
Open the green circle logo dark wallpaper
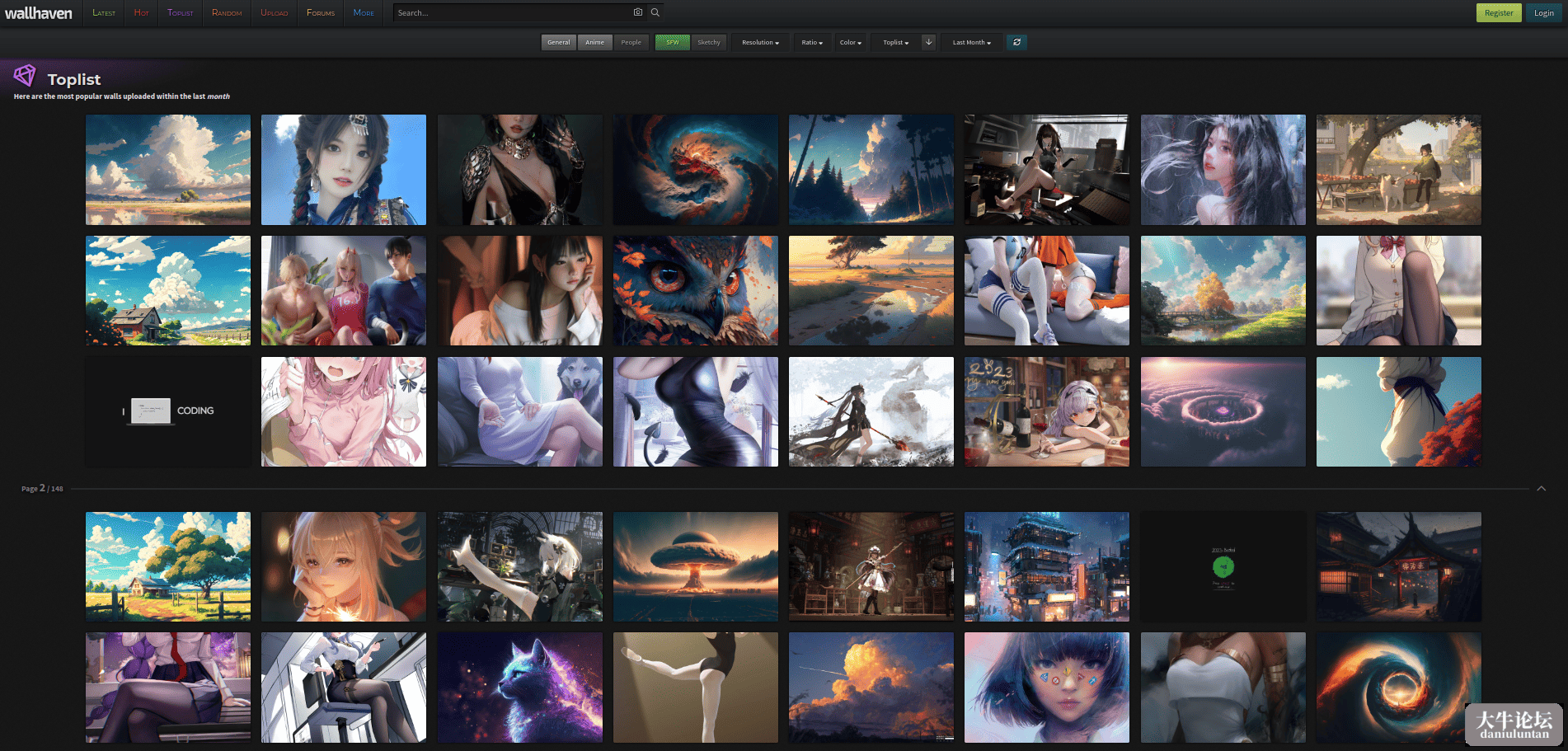point(1223,566)
